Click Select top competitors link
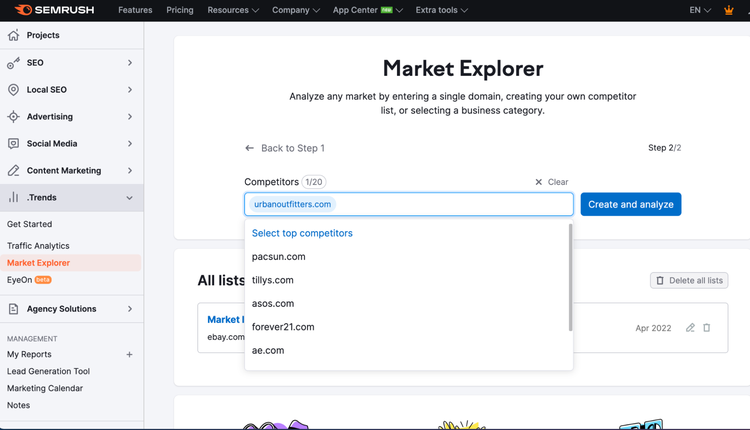 pyautogui.click(x=302, y=233)
